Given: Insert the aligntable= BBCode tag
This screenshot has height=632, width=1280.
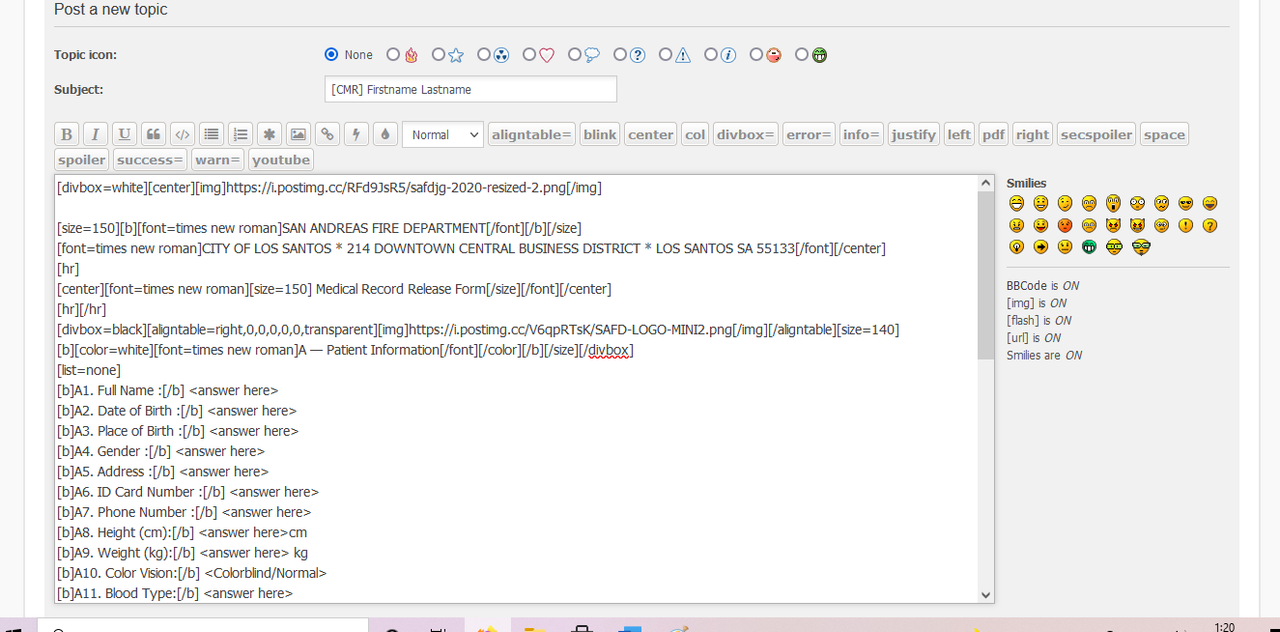Looking at the screenshot, I should (532, 135).
